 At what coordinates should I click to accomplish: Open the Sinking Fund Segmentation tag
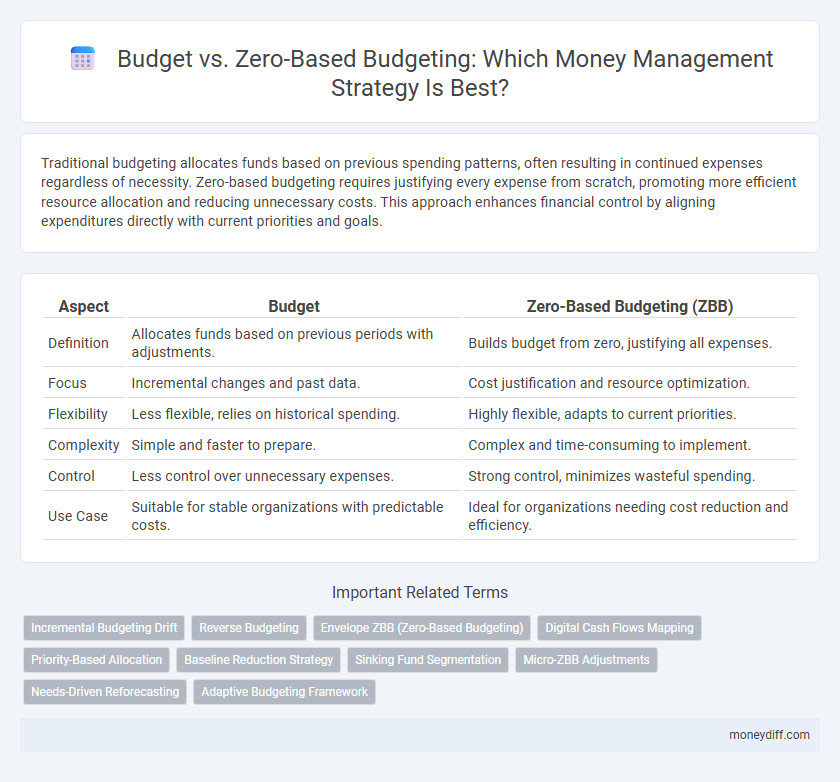pos(428,660)
